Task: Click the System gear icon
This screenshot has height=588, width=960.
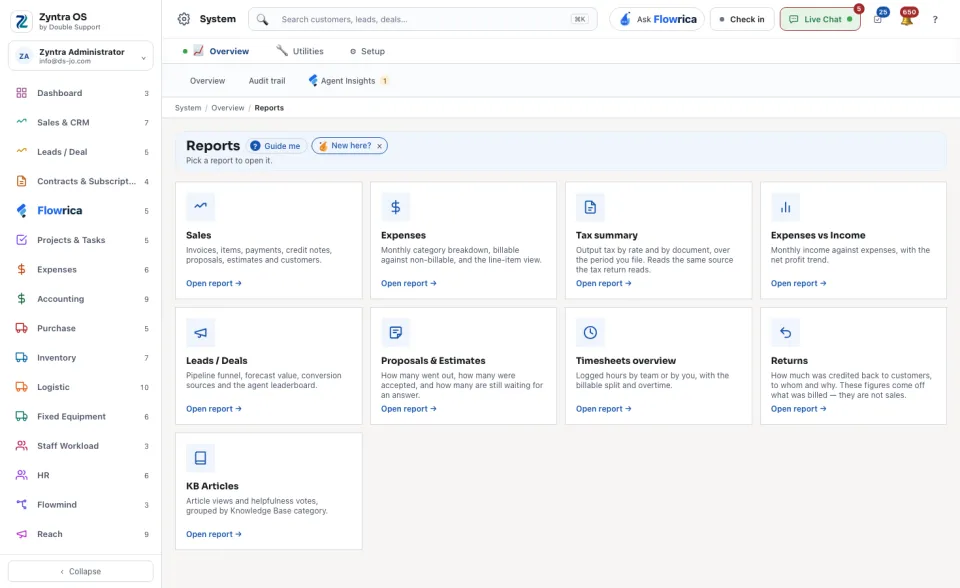Action: point(184,19)
